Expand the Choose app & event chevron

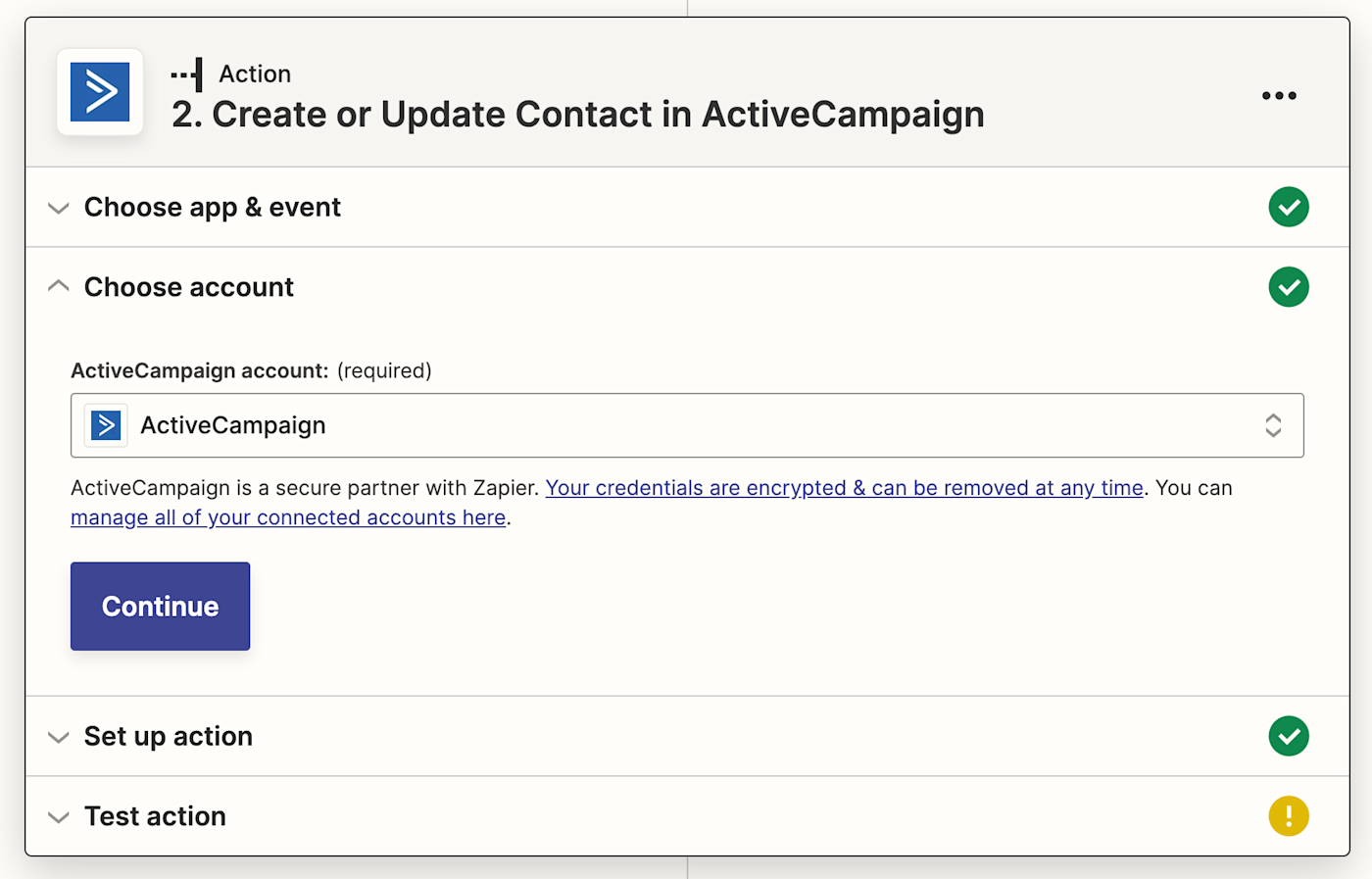click(59, 208)
